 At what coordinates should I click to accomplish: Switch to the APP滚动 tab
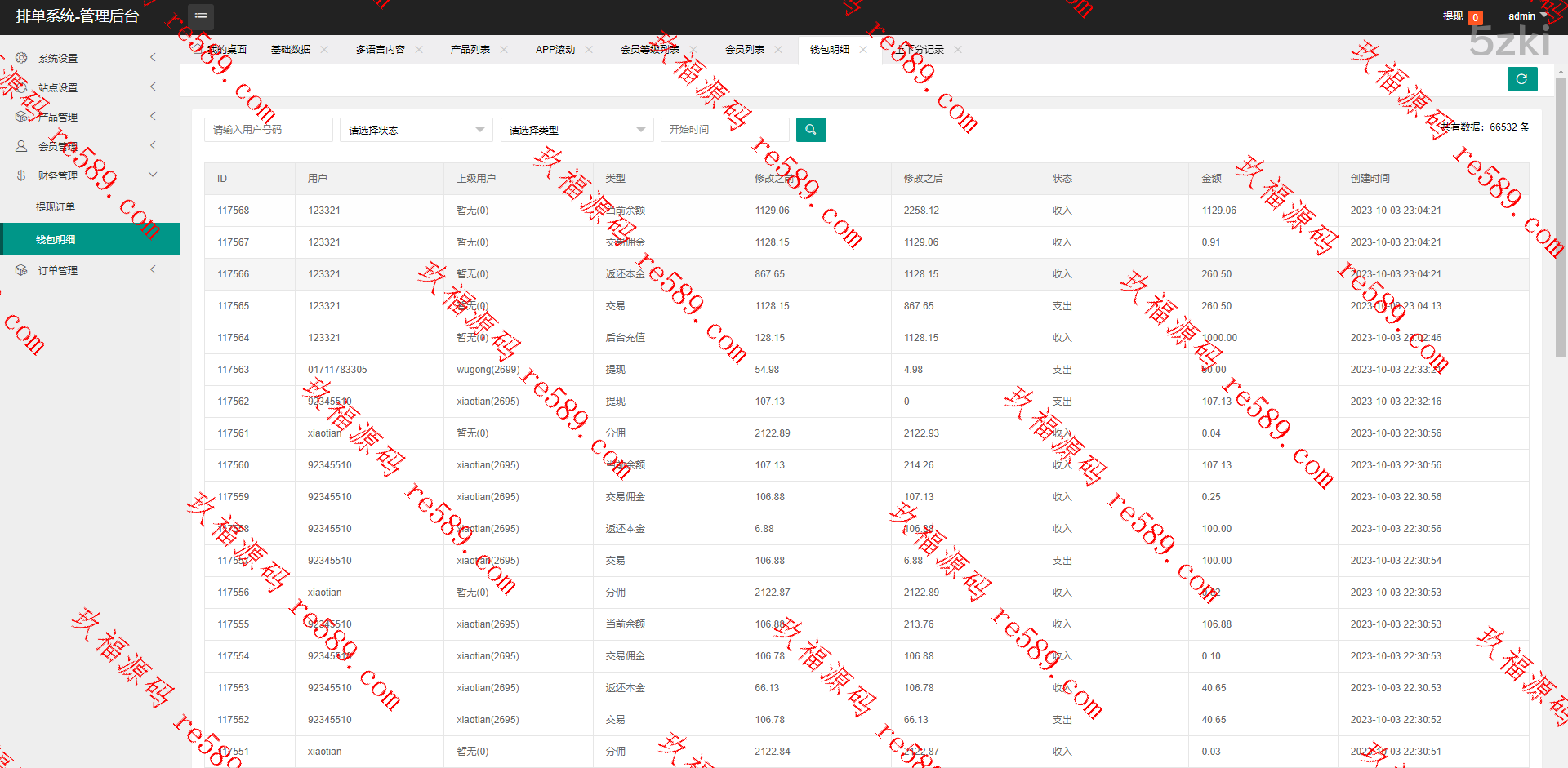coord(555,50)
